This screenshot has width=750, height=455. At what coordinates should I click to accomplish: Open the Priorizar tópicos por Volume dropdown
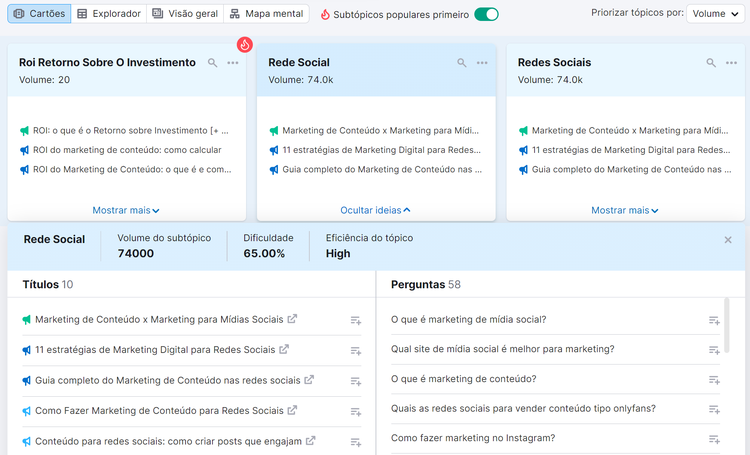tap(715, 14)
